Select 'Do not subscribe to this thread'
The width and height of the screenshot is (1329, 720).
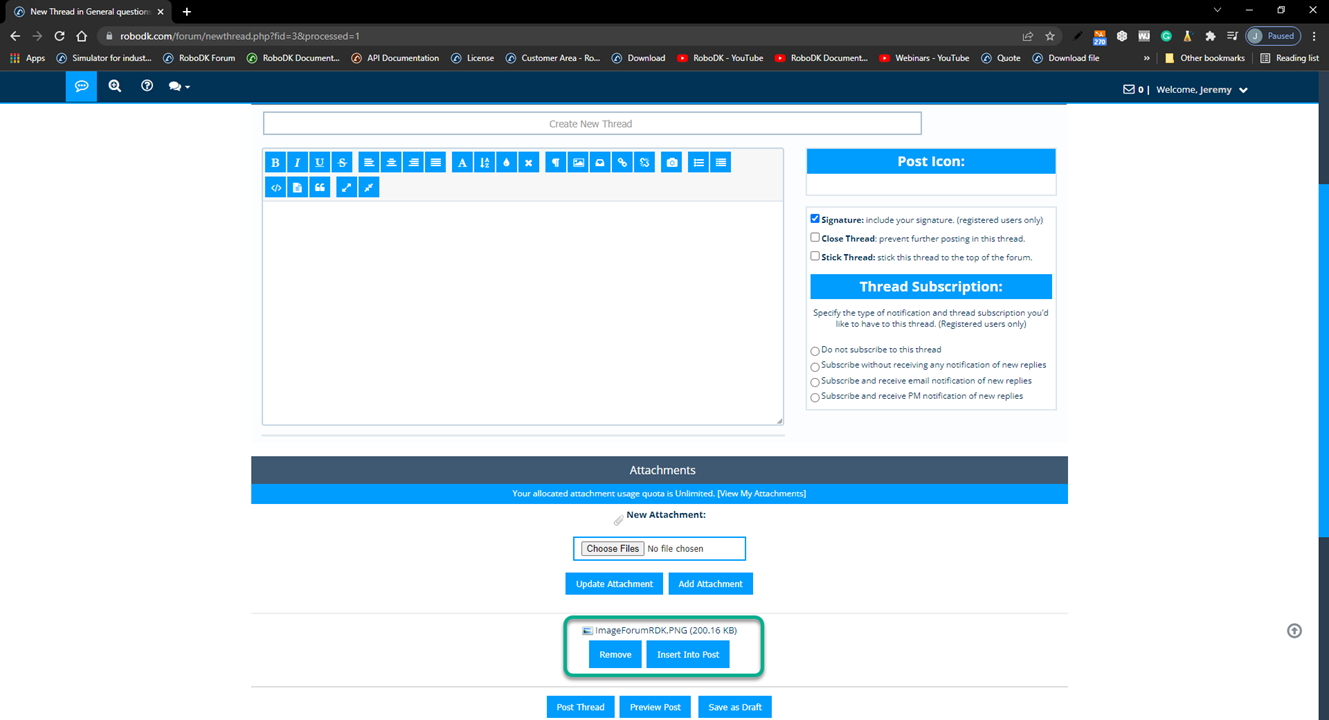pyautogui.click(x=815, y=351)
